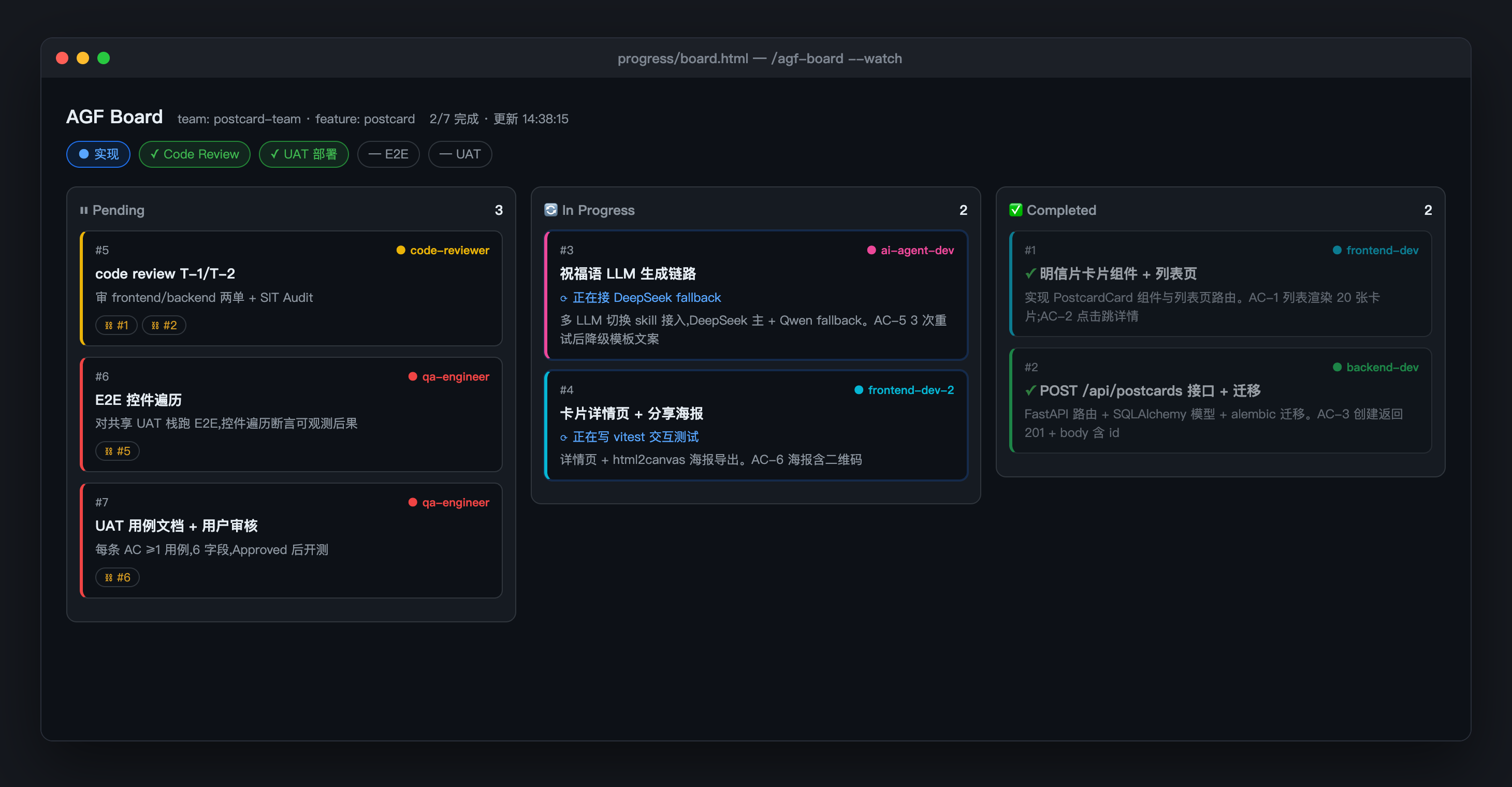
Task: Click the spinner icon before 正在接 DeepSeek fallback
Action: 563,299
